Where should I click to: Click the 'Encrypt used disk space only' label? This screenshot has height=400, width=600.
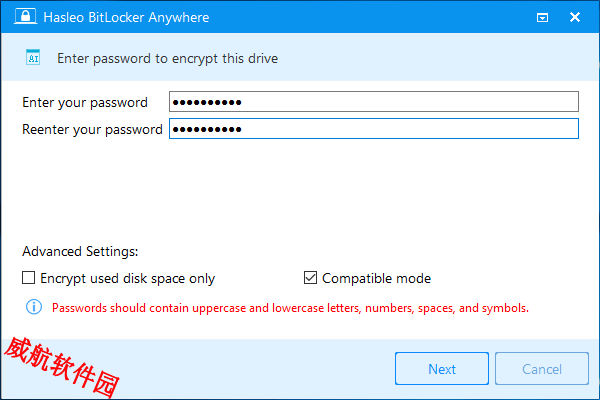127,279
